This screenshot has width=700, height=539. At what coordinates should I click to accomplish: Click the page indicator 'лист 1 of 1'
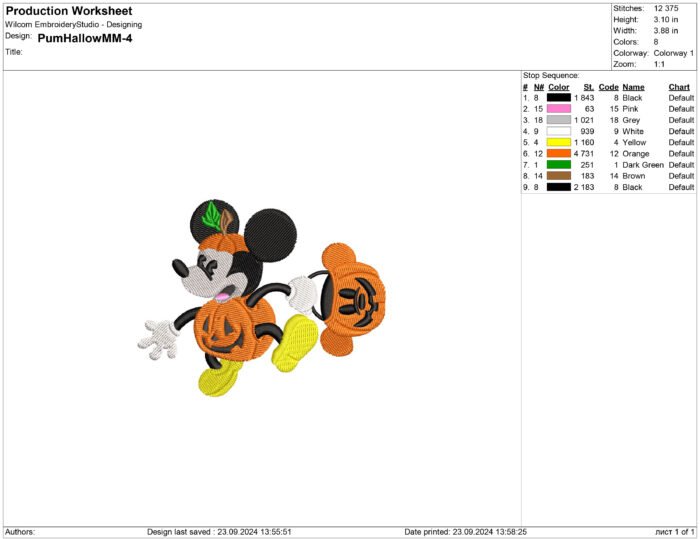coord(675,532)
